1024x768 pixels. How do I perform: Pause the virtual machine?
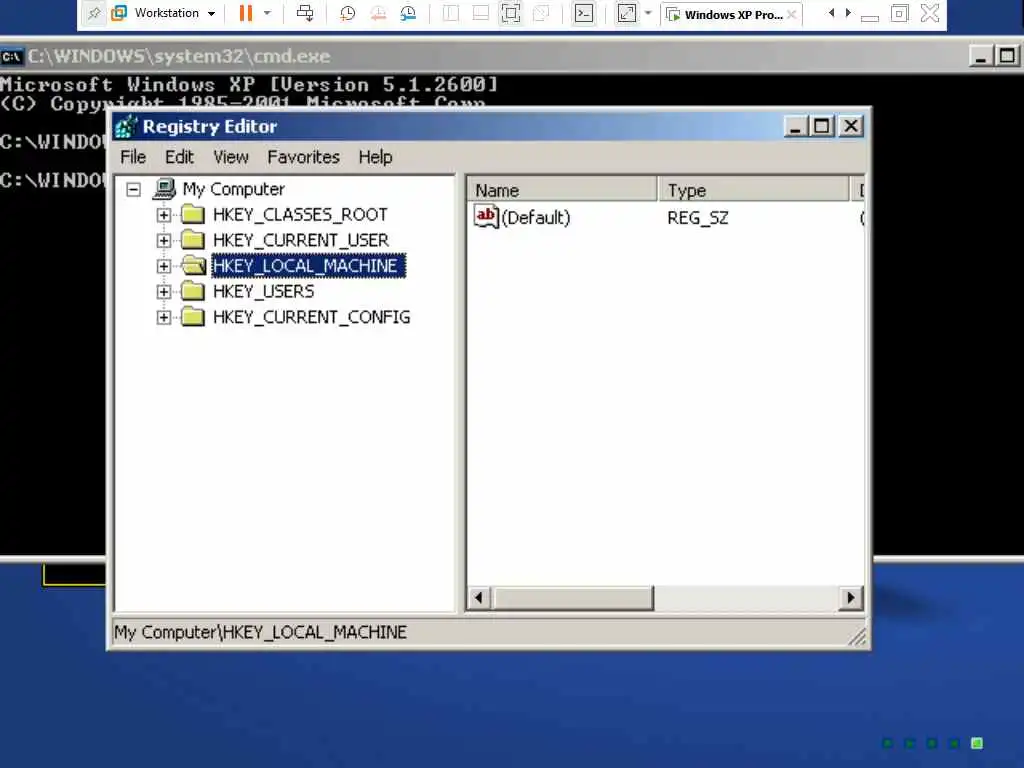tap(246, 13)
